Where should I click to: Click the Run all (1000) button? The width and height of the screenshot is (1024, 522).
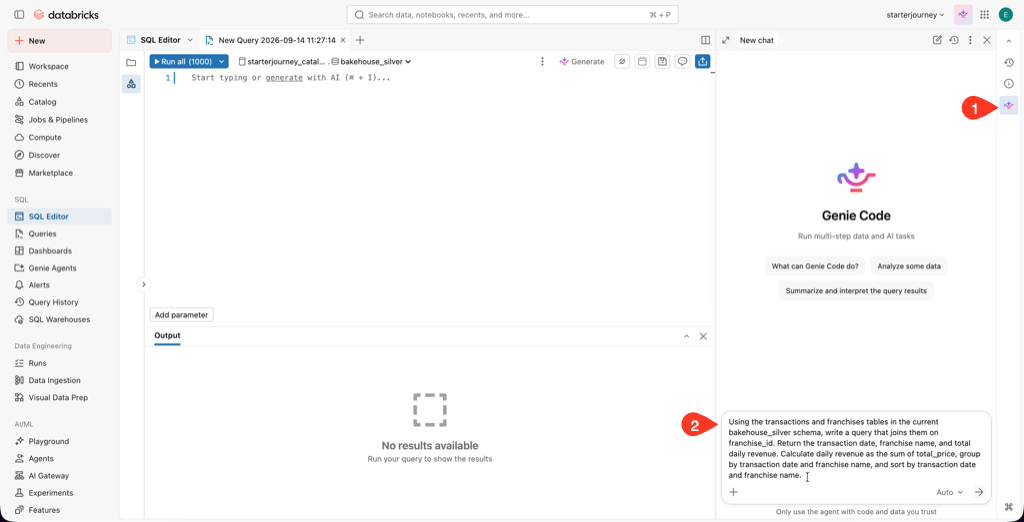pyautogui.click(x=182, y=61)
